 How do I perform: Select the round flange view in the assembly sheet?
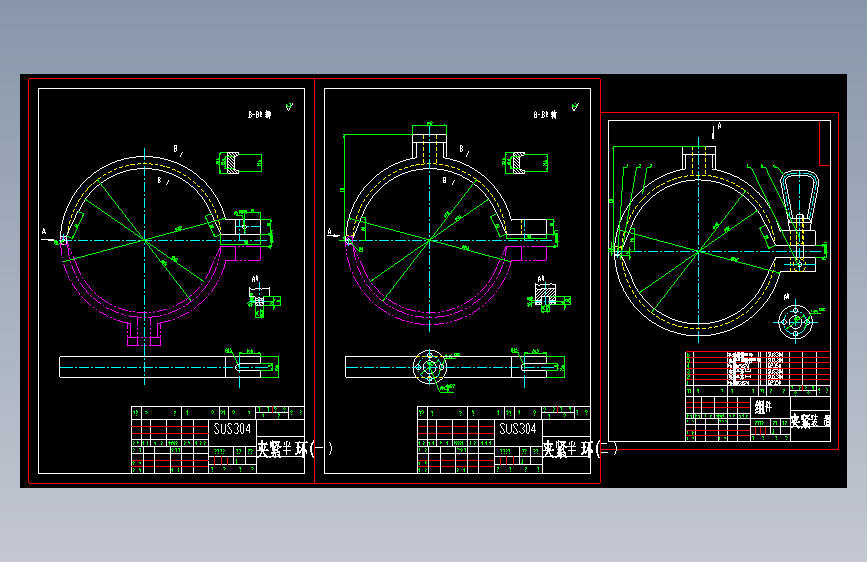(x=796, y=321)
